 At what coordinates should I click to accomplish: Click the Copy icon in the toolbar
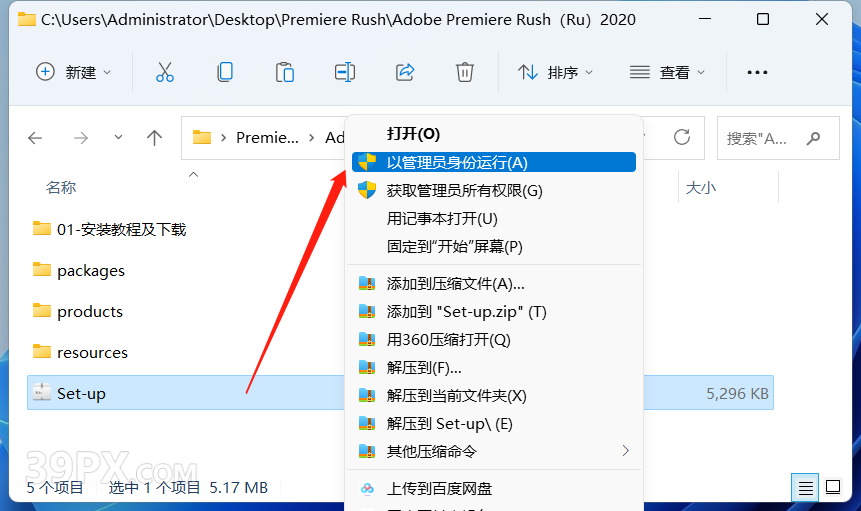tap(225, 72)
